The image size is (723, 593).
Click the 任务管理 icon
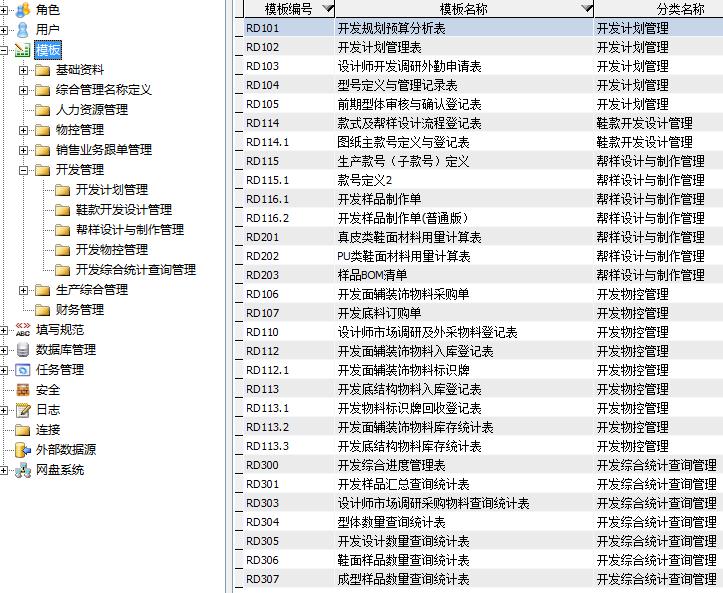tap(22, 370)
